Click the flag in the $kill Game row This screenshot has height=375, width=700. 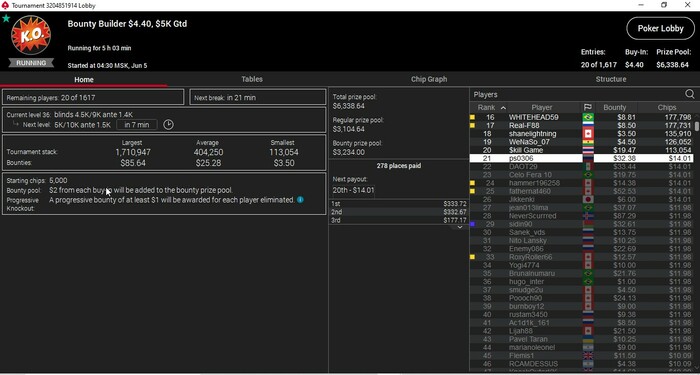[588, 150]
